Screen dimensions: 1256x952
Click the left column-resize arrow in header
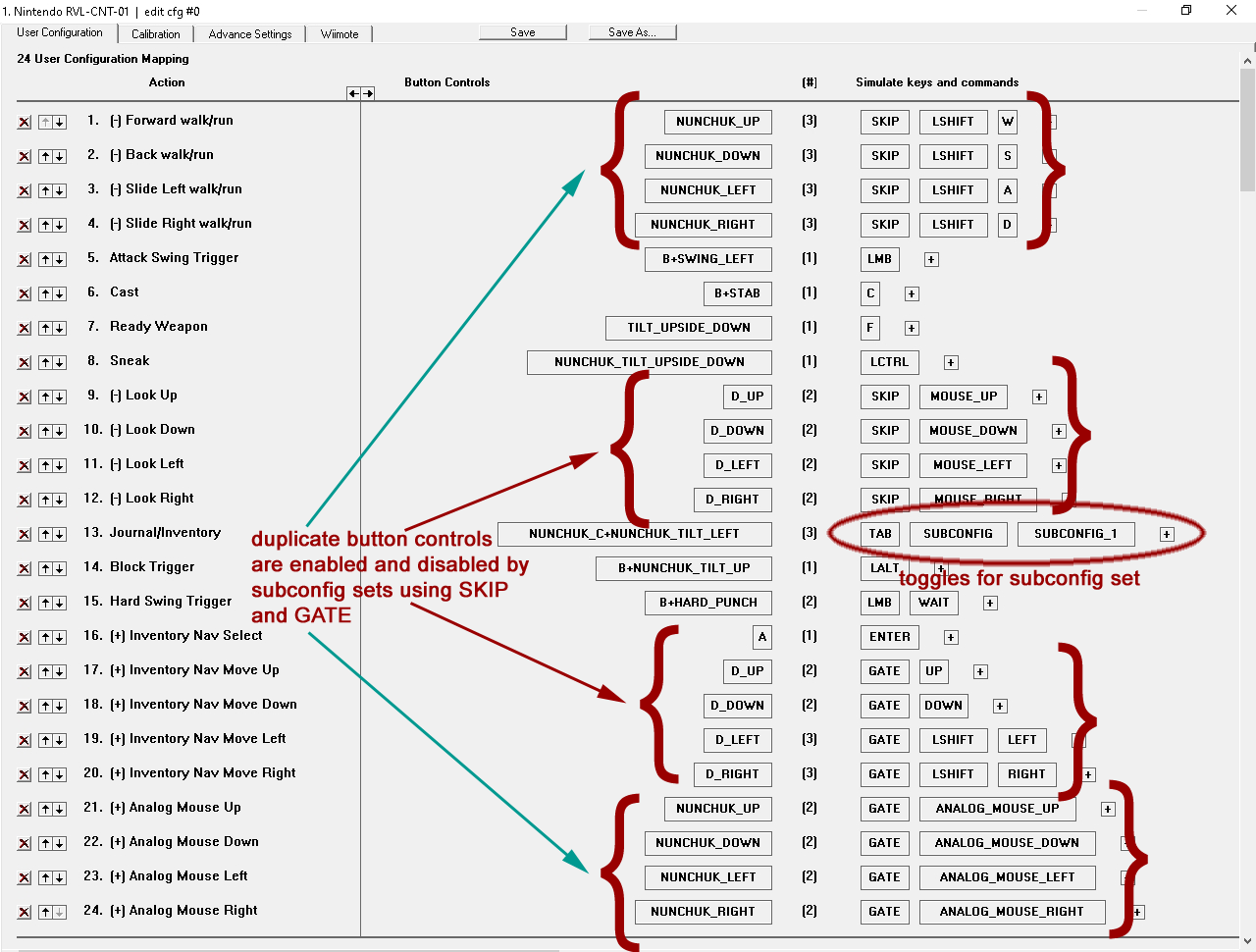click(353, 94)
